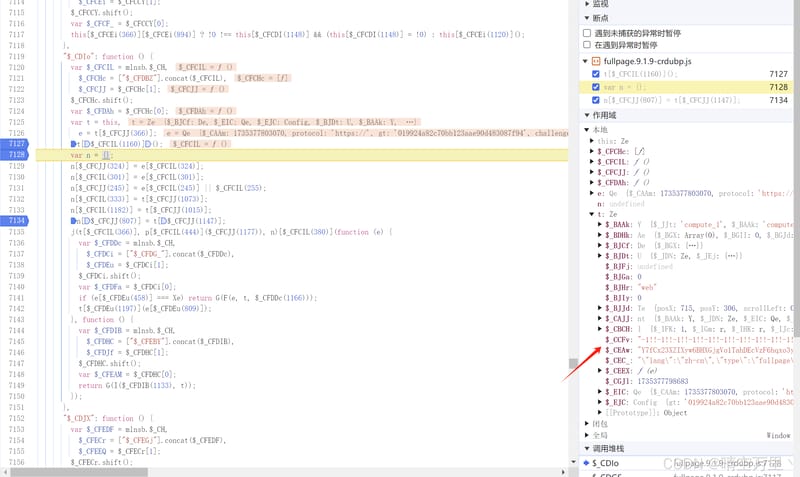Select the $_CDIo call stack frame

coord(686,463)
